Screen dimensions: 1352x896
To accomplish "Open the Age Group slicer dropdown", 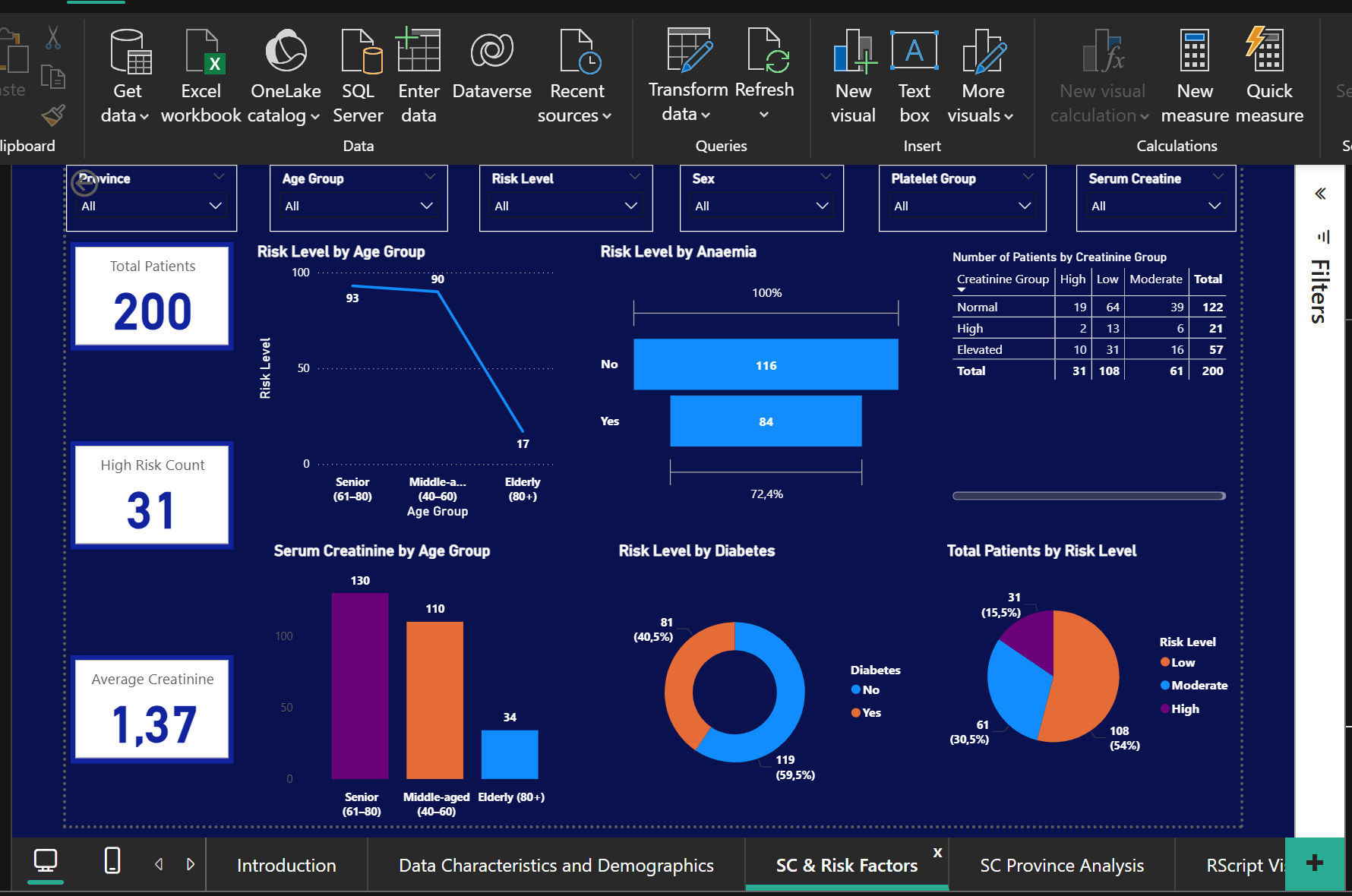I will [425, 205].
